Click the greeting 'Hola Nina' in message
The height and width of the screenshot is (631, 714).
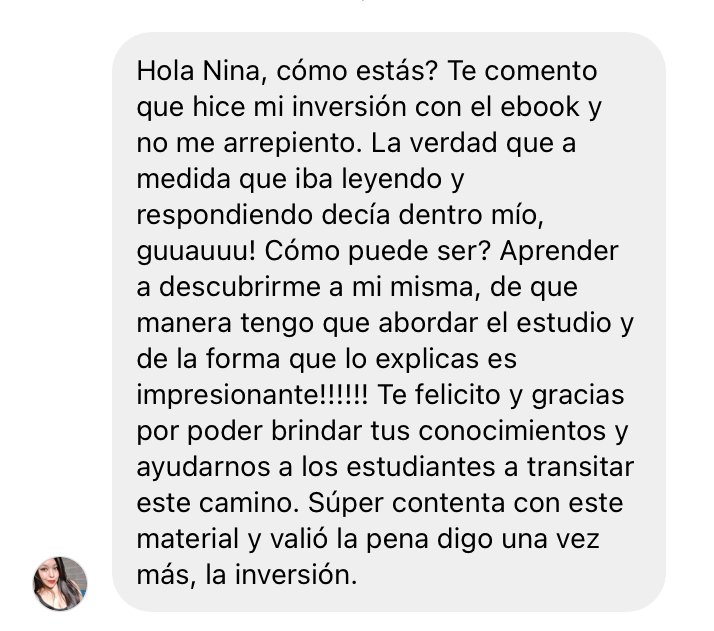pos(198,71)
